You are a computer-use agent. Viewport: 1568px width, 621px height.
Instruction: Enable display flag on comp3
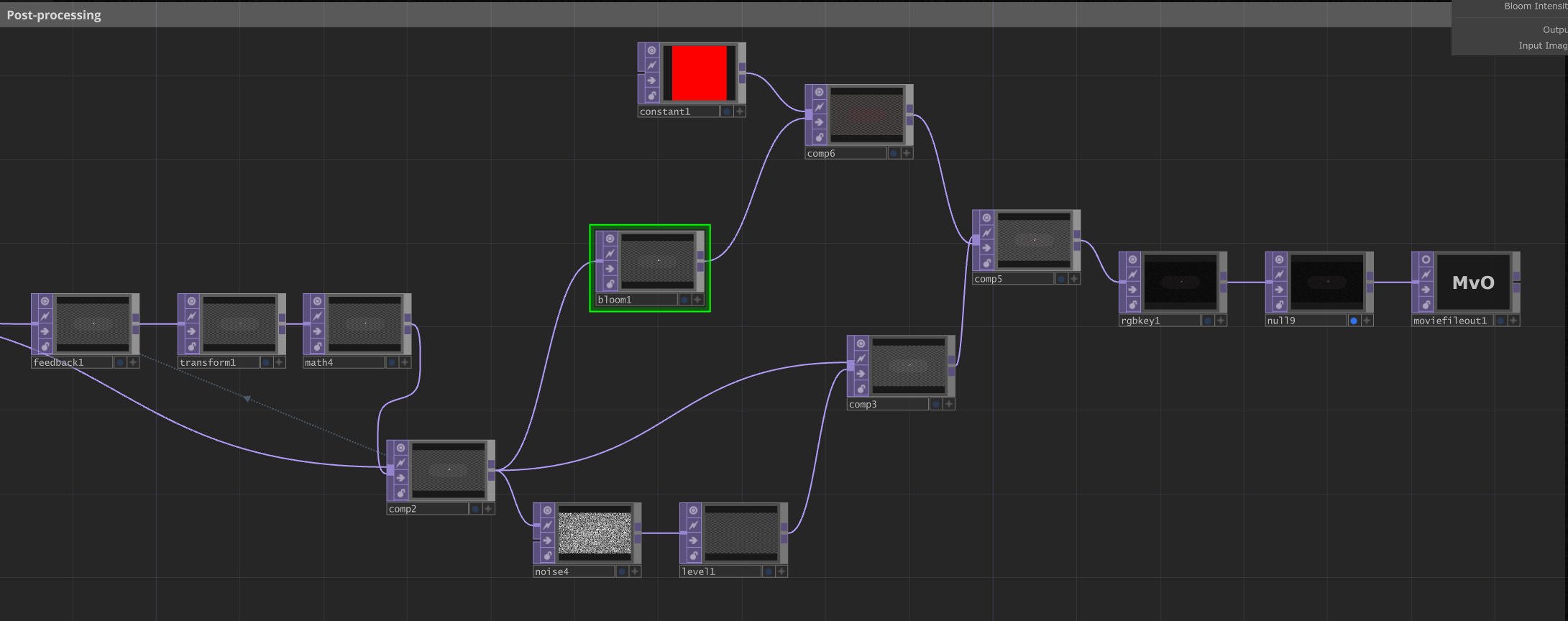(936, 405)
